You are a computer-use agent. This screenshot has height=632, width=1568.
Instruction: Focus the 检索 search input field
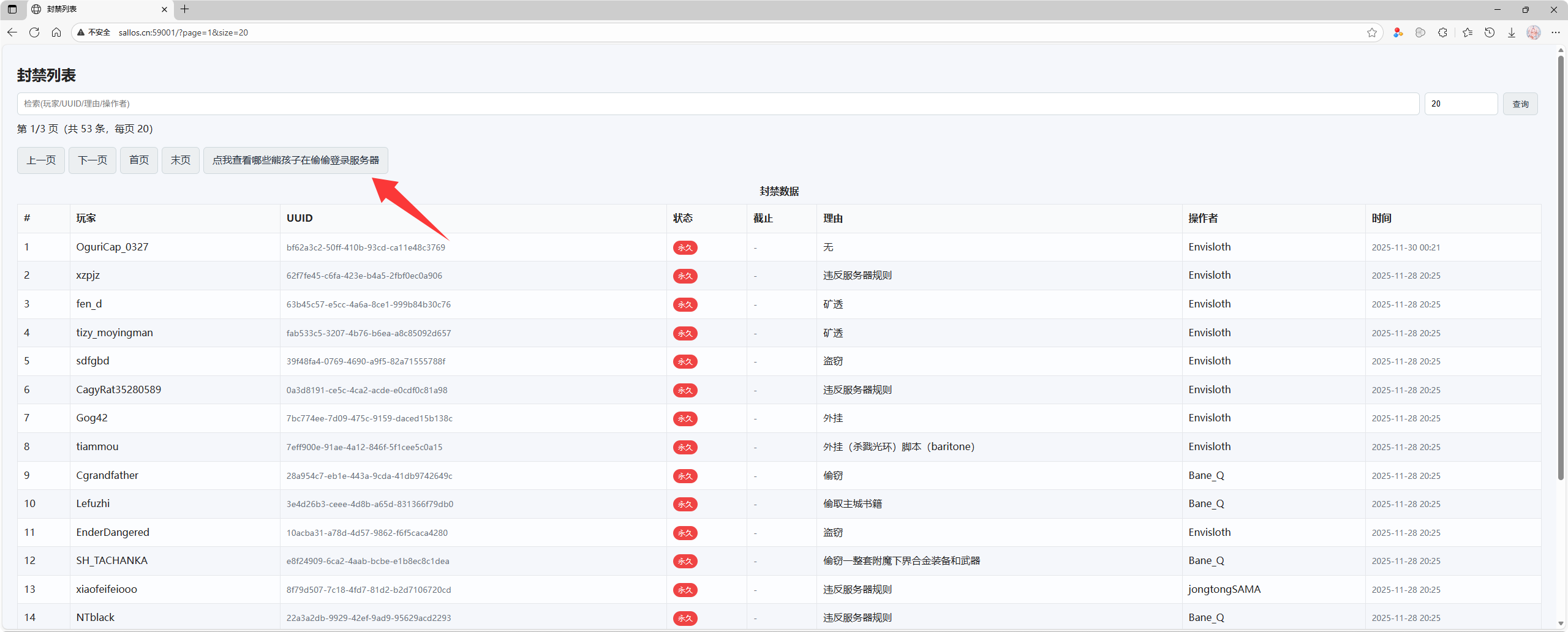click(x=718, y=104)
